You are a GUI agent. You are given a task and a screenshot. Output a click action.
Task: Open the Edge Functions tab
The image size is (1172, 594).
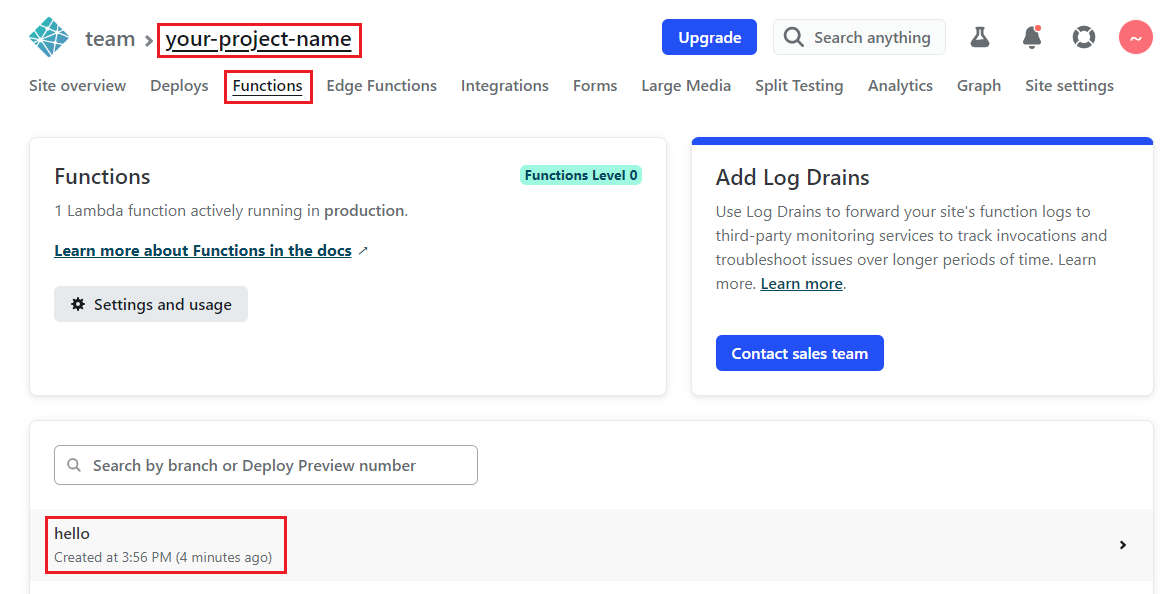click(381, 86)
